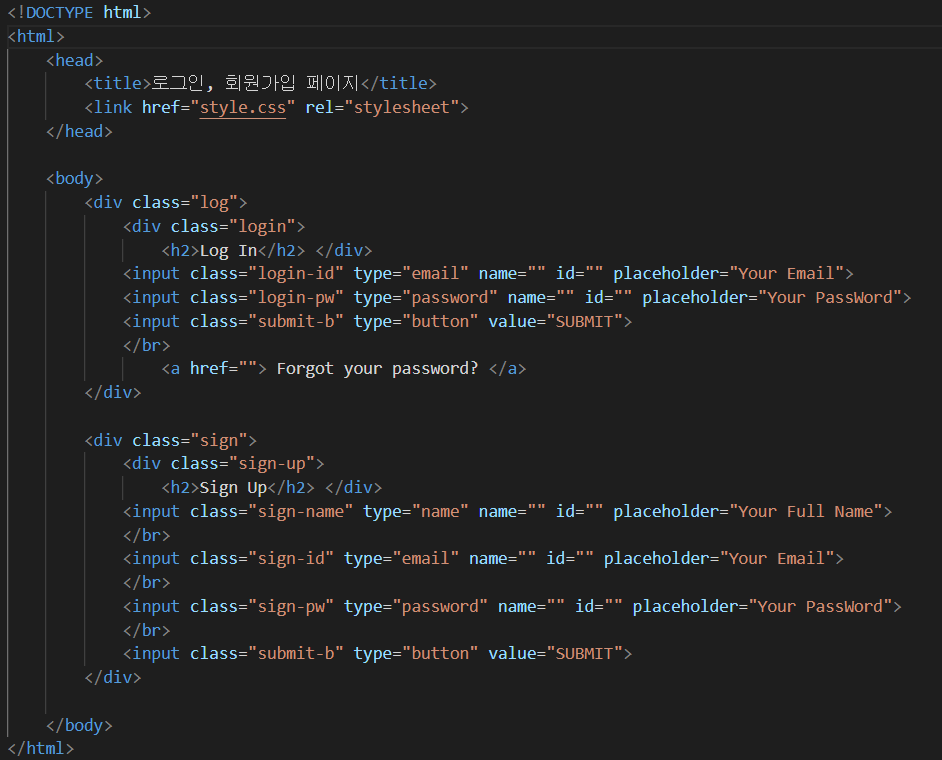
Task: Click the closing /title tag
Action: tap(399, 84)
